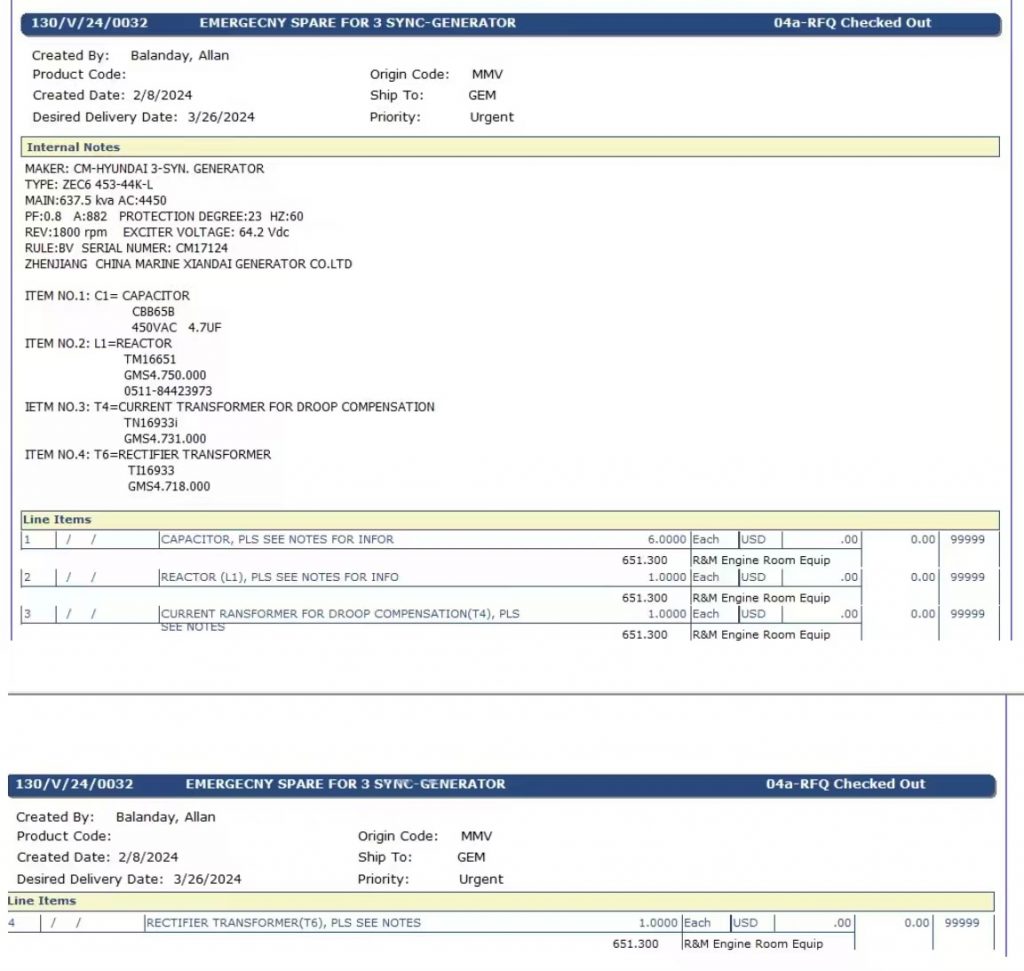Click the Internal Notes section header

(73, 147)
